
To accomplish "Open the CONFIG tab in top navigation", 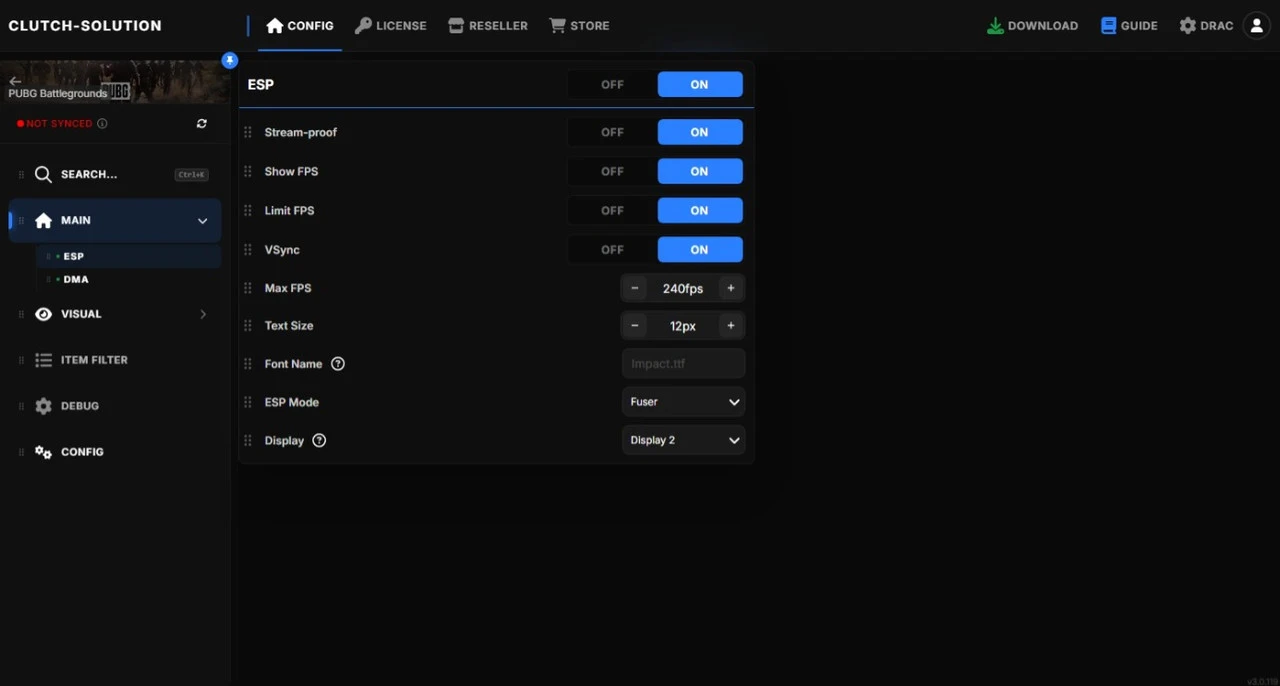I will point(300,26).
